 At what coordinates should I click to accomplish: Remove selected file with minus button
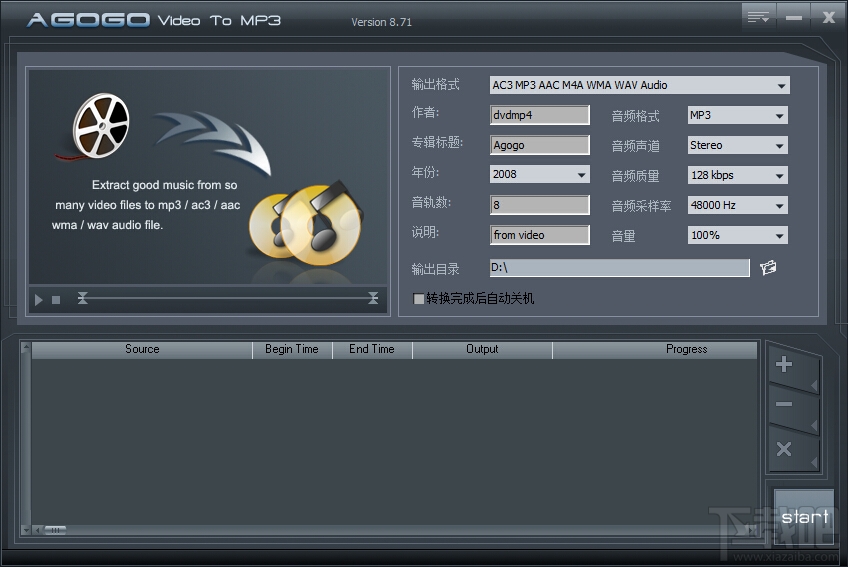(x=784, y=404)
